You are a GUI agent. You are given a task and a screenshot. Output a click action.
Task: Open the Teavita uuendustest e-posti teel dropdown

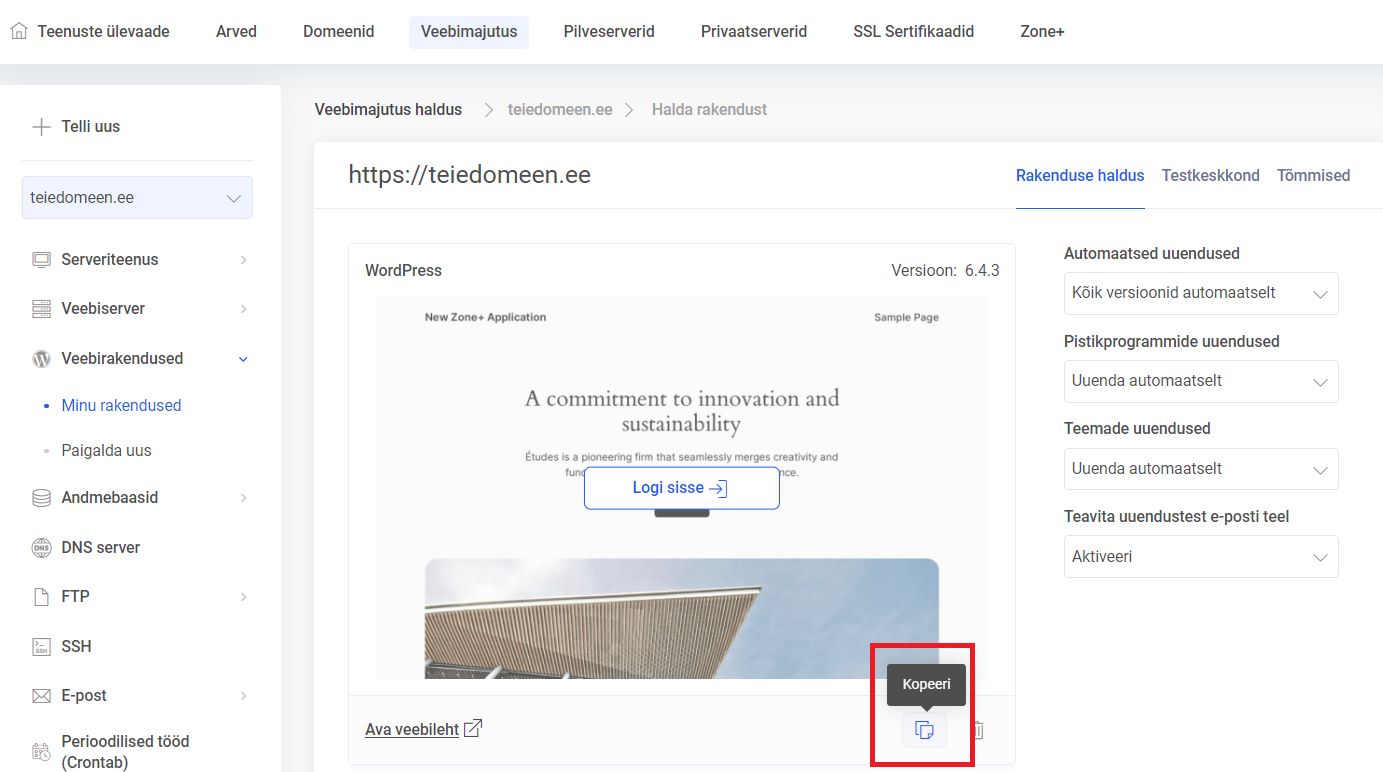pyautogui.click(x=1200, y=557)
